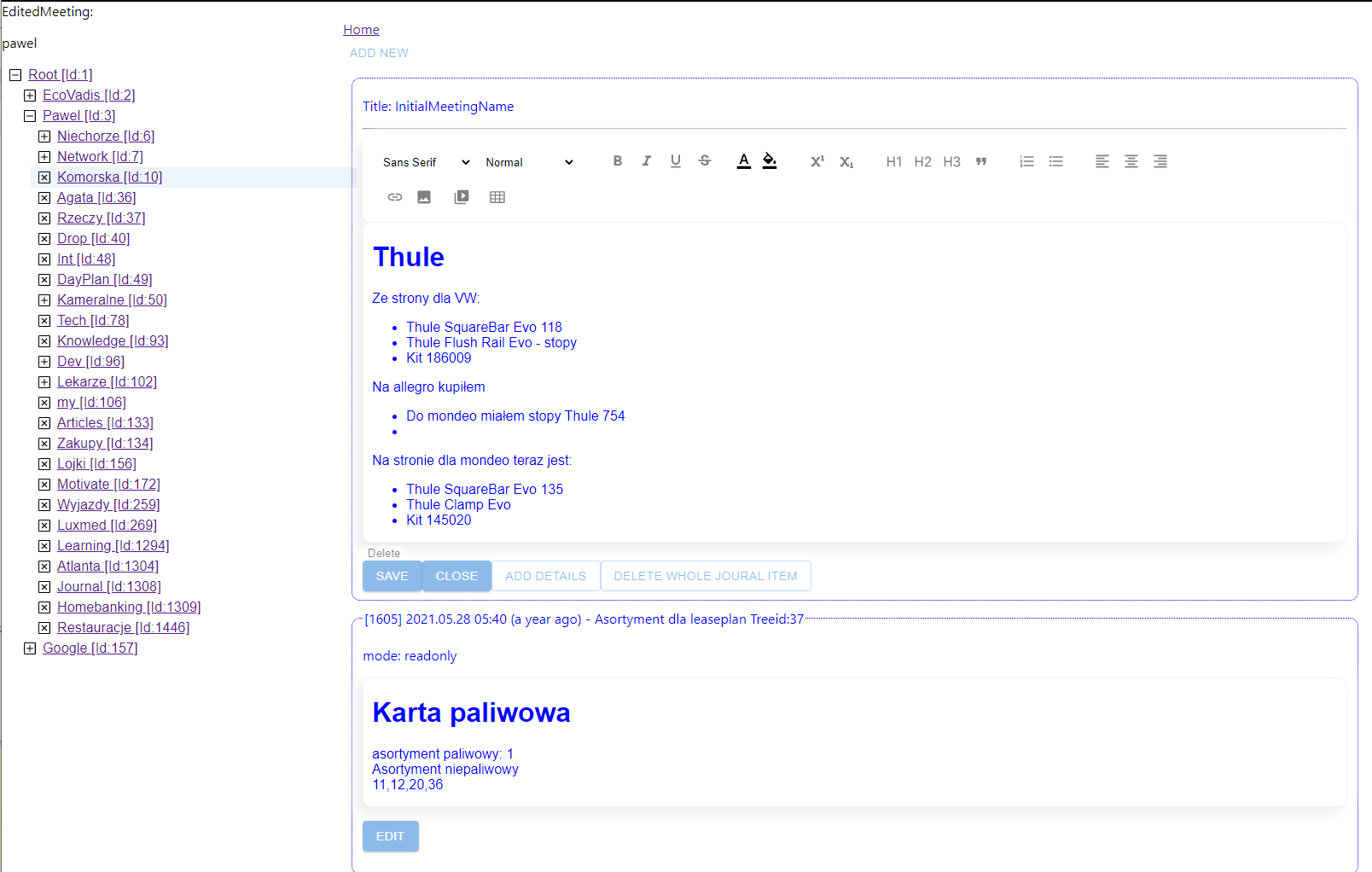Apply H1 heading style
Screen dimensions: 1372x872
coord(894,161)
